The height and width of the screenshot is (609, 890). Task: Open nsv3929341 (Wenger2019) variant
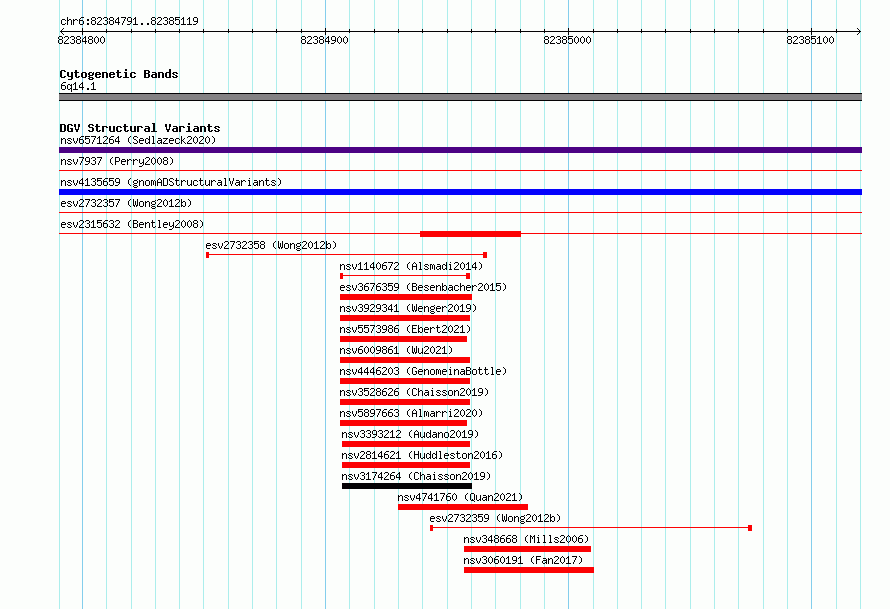pos(408,308)
